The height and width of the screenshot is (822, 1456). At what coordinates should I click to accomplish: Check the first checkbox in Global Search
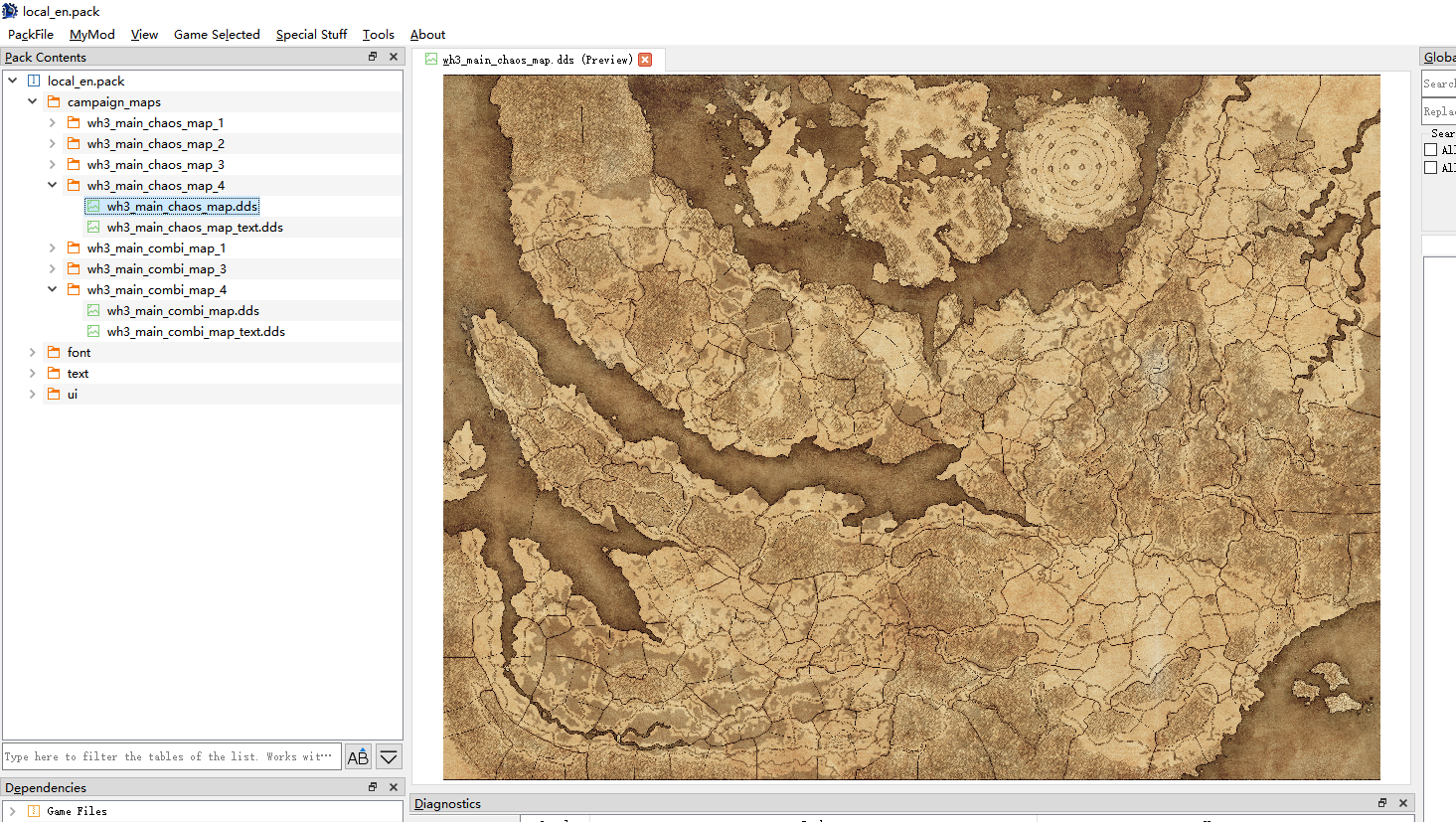coord(1431,150)
